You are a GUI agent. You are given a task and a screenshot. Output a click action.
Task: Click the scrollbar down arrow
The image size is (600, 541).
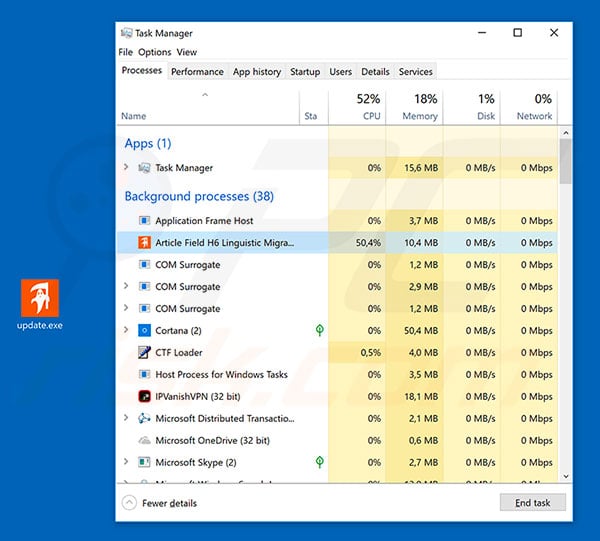coord(566,476)
